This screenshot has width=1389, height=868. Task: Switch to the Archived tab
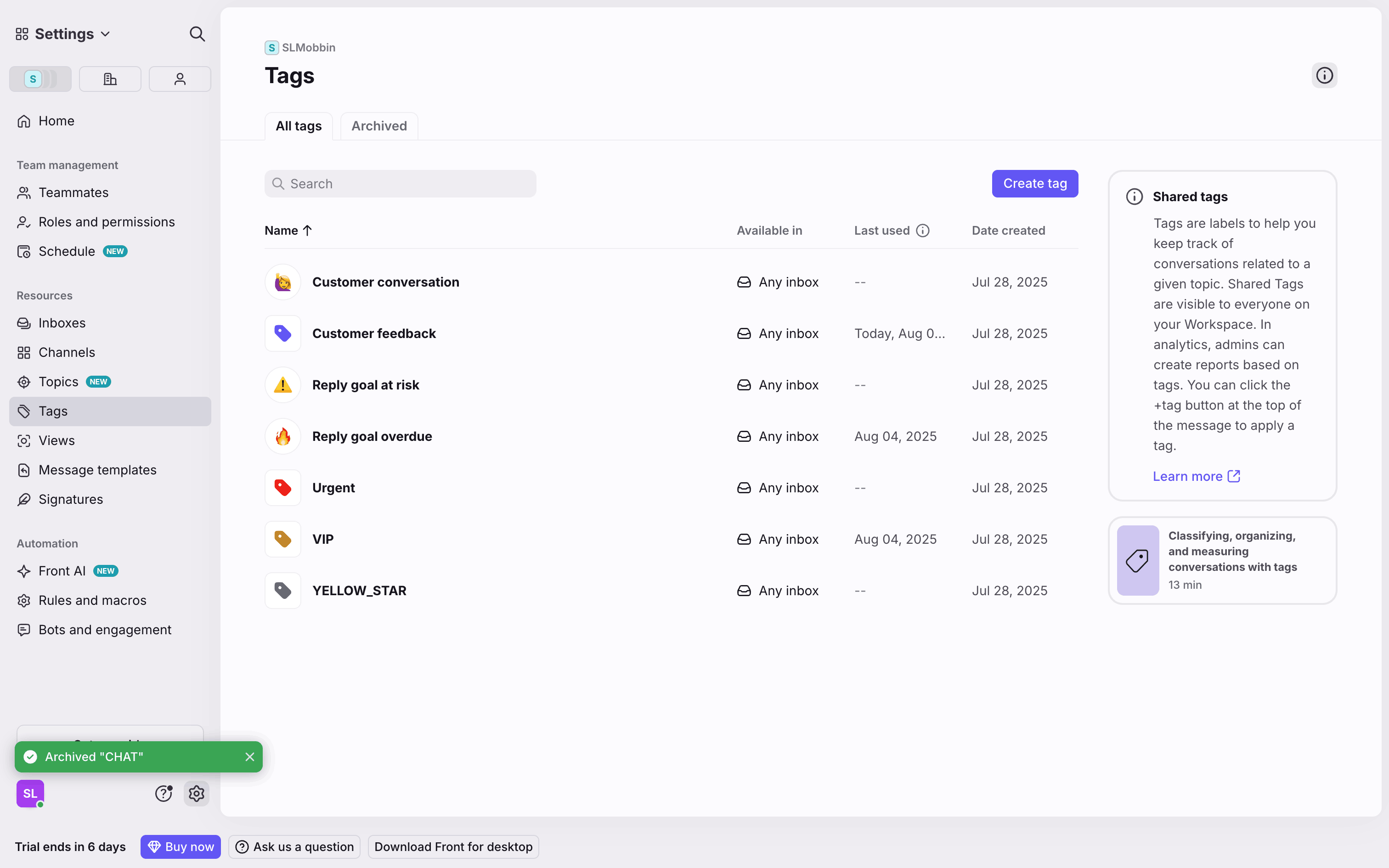pyautogui.click(x=379, y=126)
